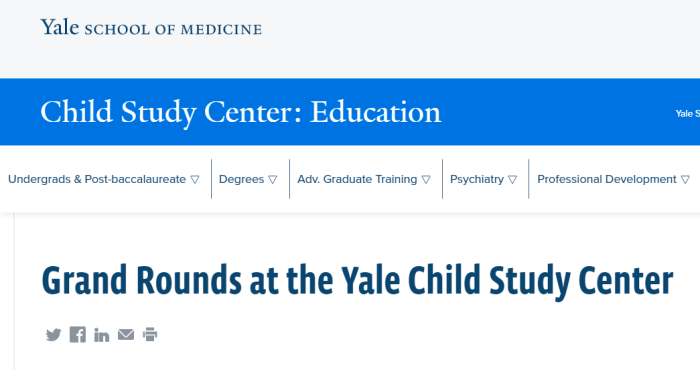Share page via Facebook icon

(78, 334)
